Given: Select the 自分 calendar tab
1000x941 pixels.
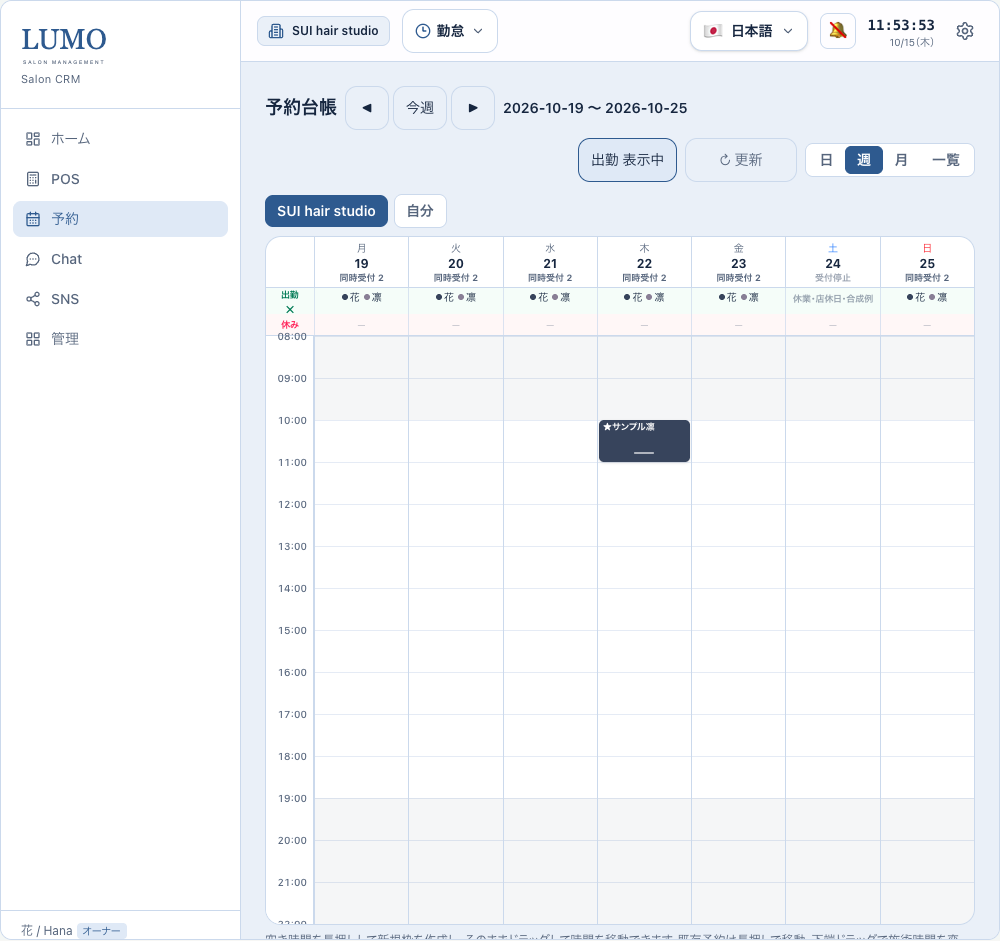Looking at the screenshot, I should 420,211.
